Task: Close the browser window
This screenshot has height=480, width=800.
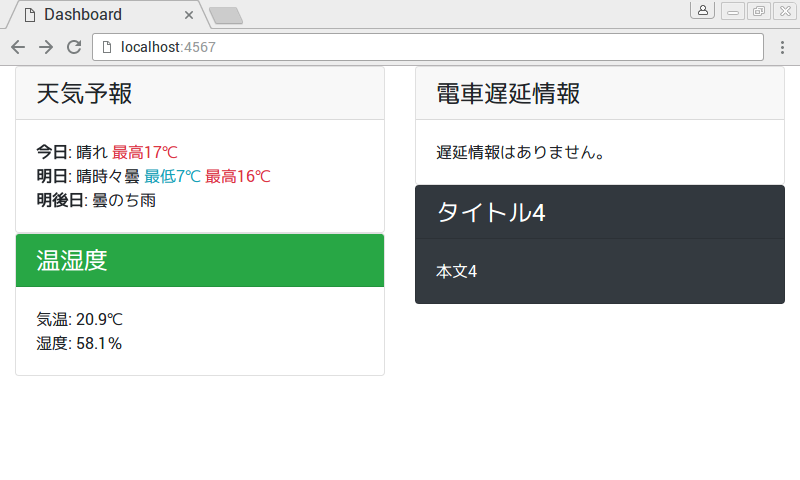Action: pos(785,11)
